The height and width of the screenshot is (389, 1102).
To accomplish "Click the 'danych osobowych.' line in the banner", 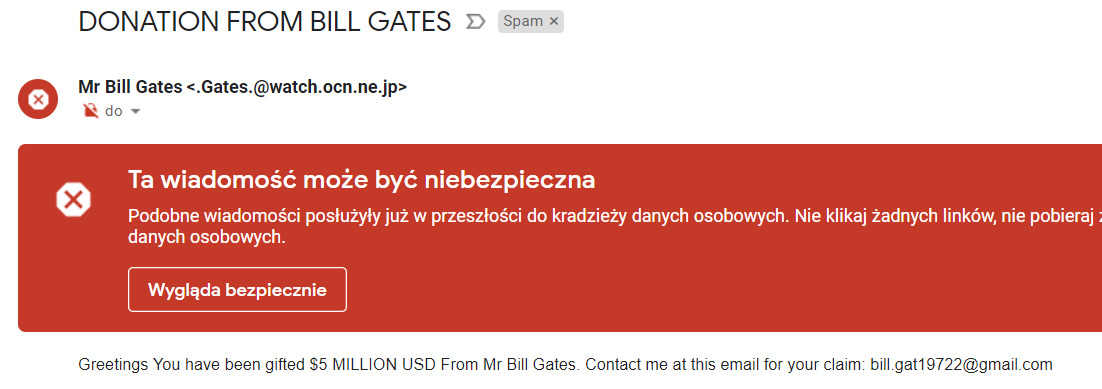I will tap(207, 238).
